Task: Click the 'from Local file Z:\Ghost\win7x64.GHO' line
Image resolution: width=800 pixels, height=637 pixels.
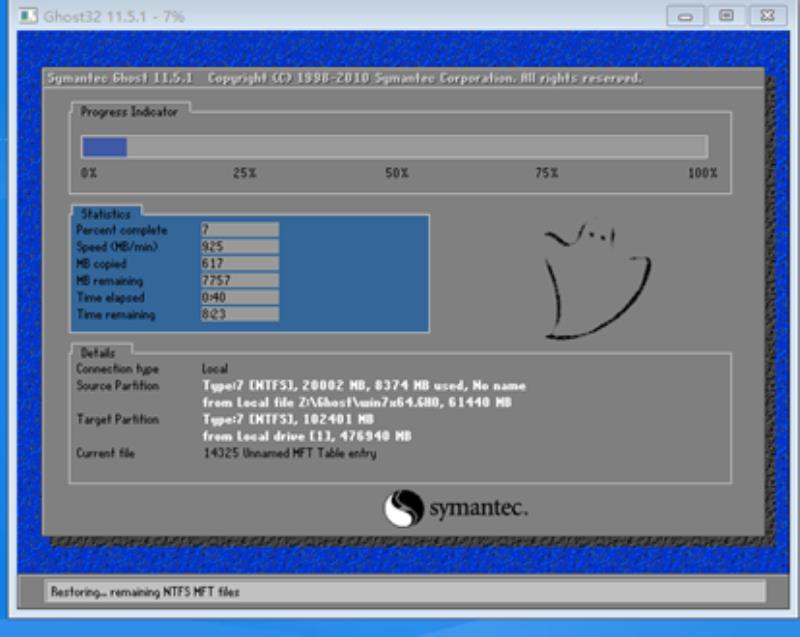Action: [x=357, y=402]
